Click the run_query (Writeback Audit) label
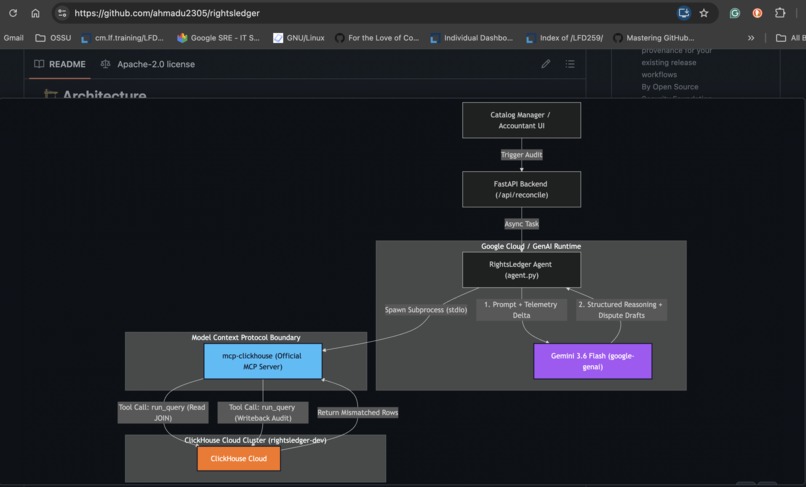This screenshot has width=806, height=487. pyautogui.click(x=263, y=412)
